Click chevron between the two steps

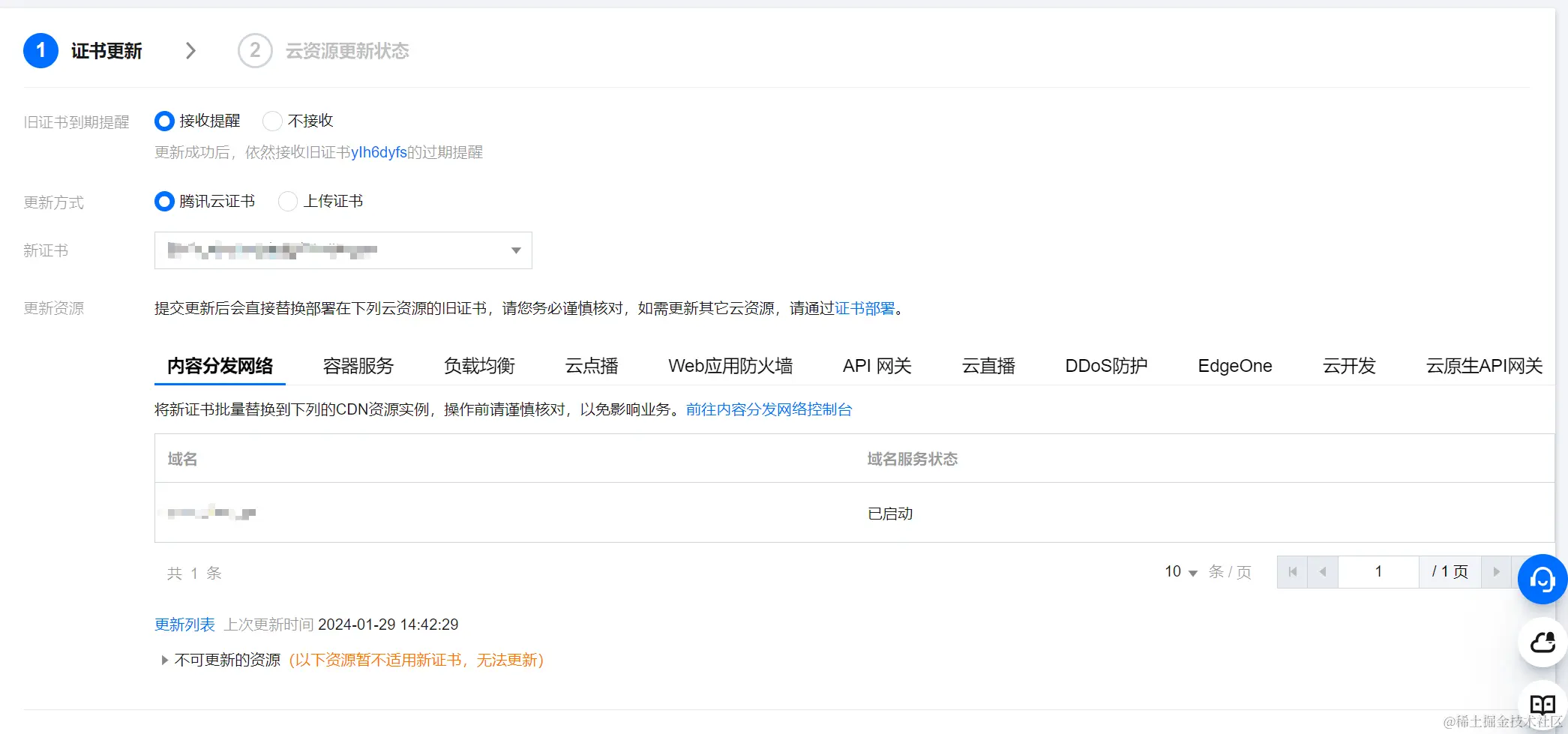[190, 50]
